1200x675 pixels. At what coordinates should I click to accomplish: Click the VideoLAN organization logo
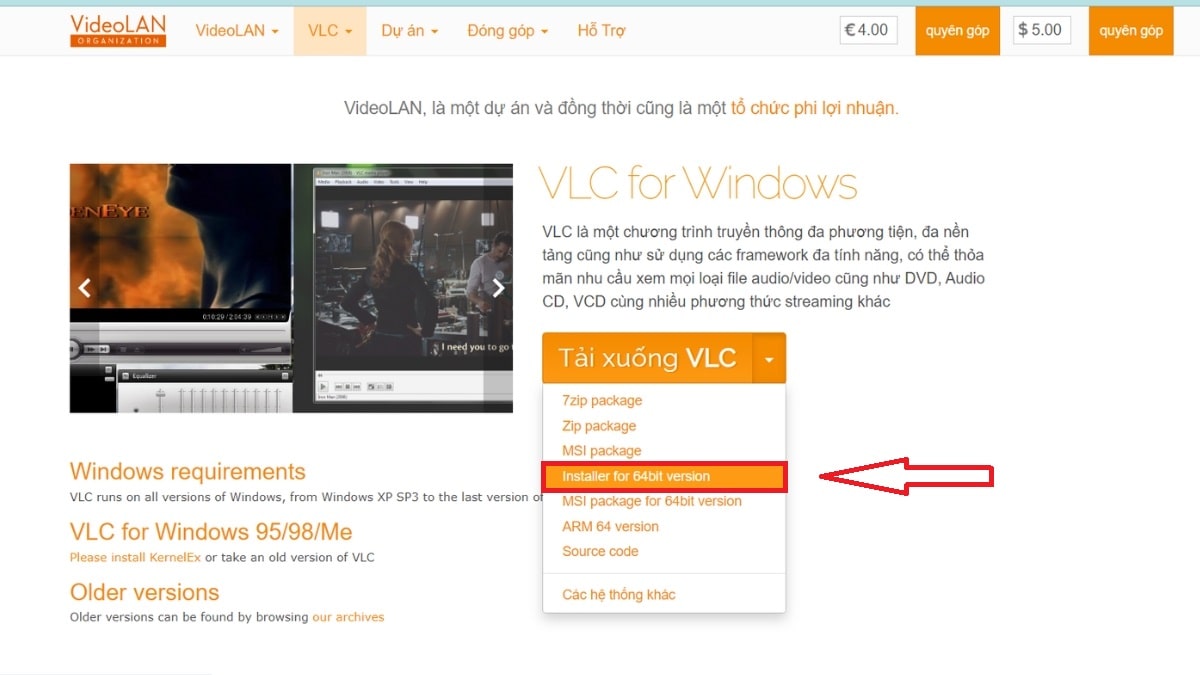pyautogui.click(x=117, y=29)
